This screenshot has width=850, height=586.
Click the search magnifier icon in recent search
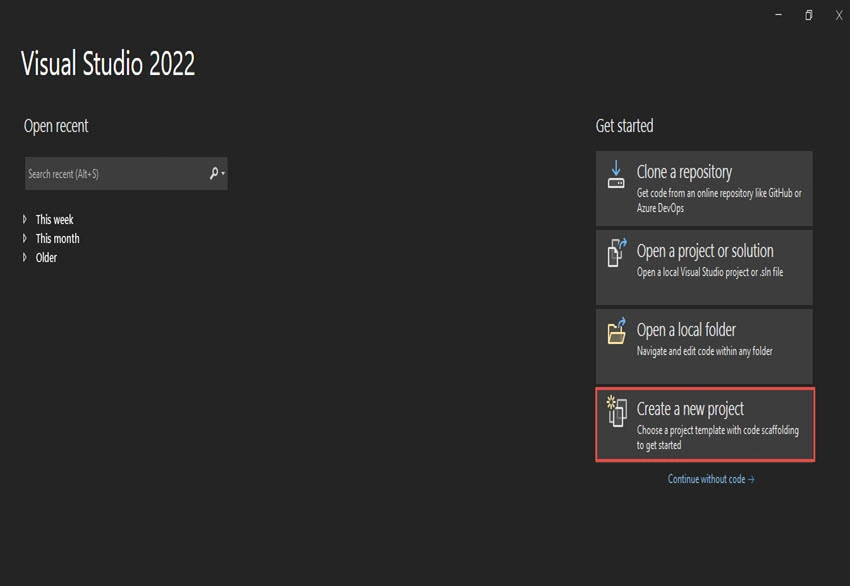214,173
